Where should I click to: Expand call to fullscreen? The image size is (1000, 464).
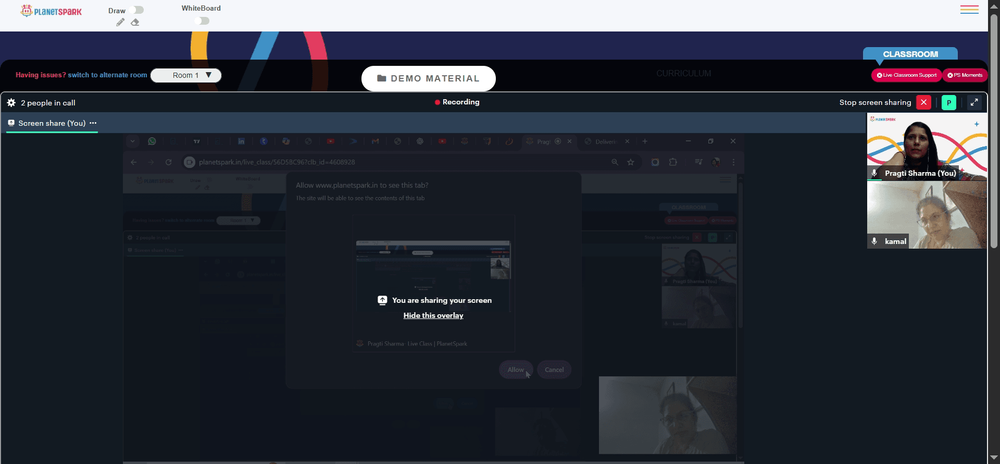tap(974, 103)
